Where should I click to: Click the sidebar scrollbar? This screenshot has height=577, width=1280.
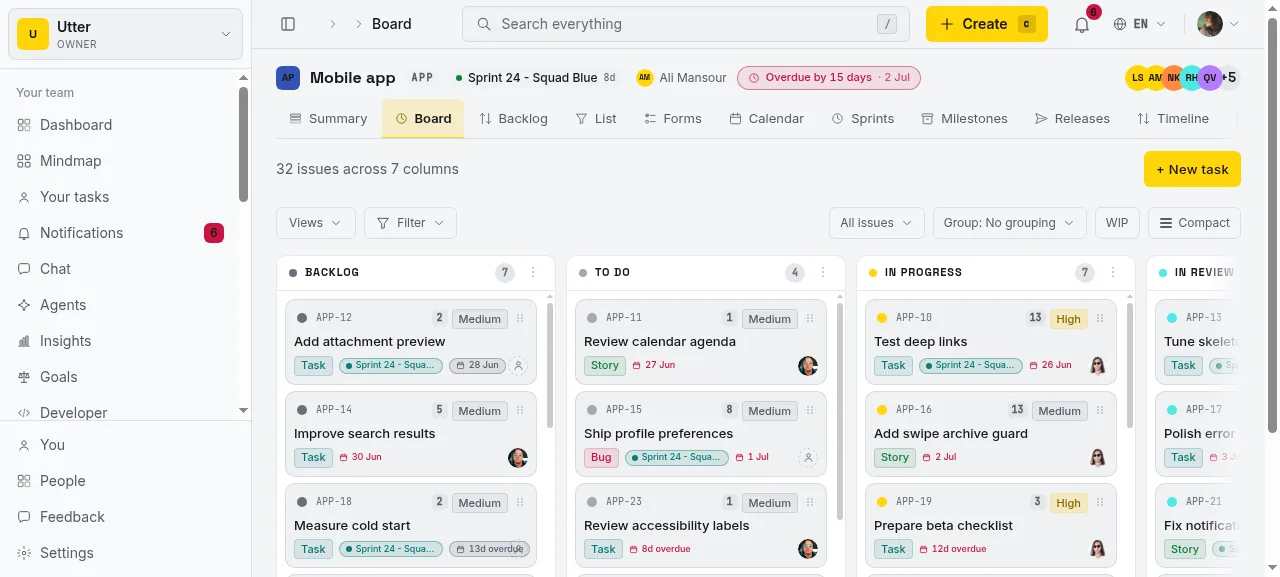click(x=243, y=144)
